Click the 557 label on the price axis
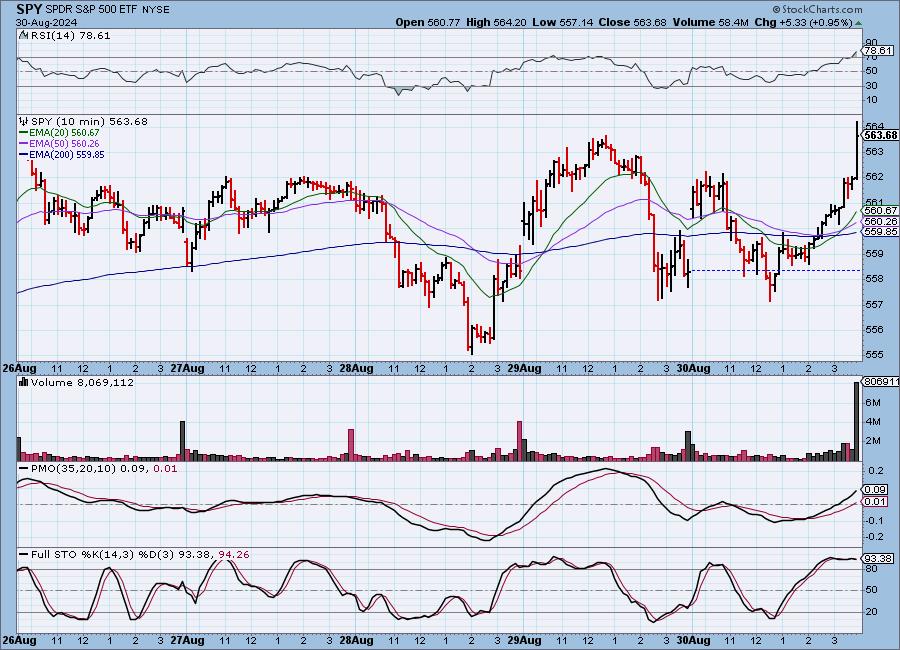The width and height of the screenshot is (900, 650). 873,304
